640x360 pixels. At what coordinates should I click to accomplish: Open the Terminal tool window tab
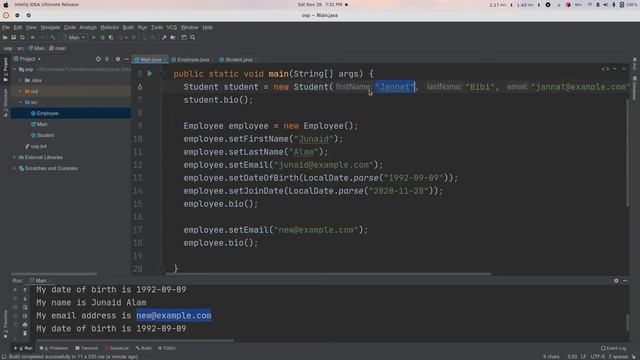(x=87, y=348)
